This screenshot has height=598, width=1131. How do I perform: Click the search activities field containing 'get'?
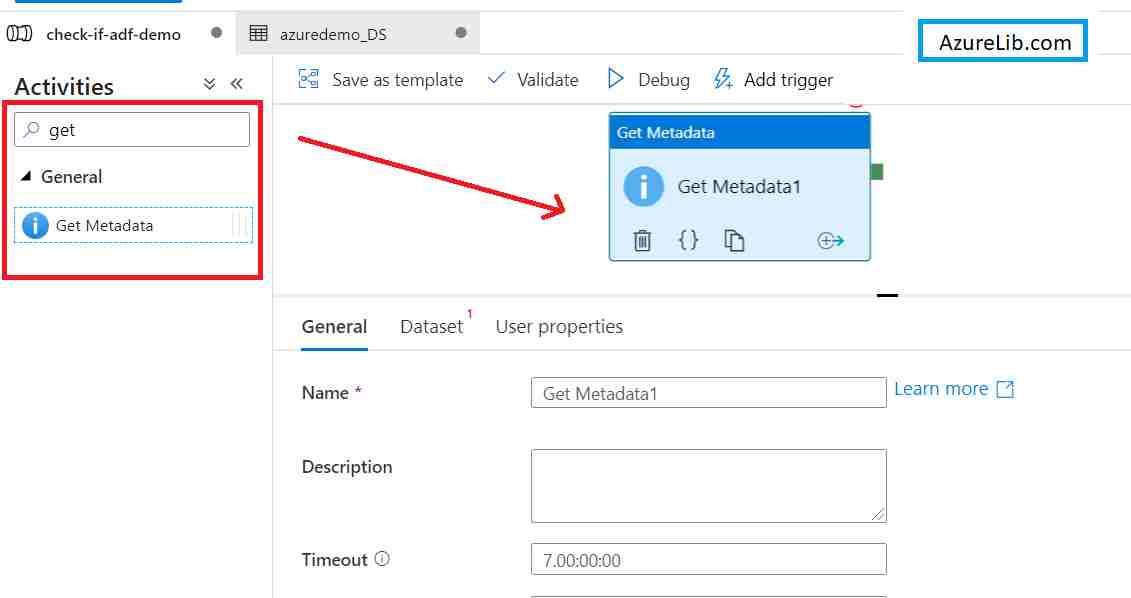tap(132, 130)
